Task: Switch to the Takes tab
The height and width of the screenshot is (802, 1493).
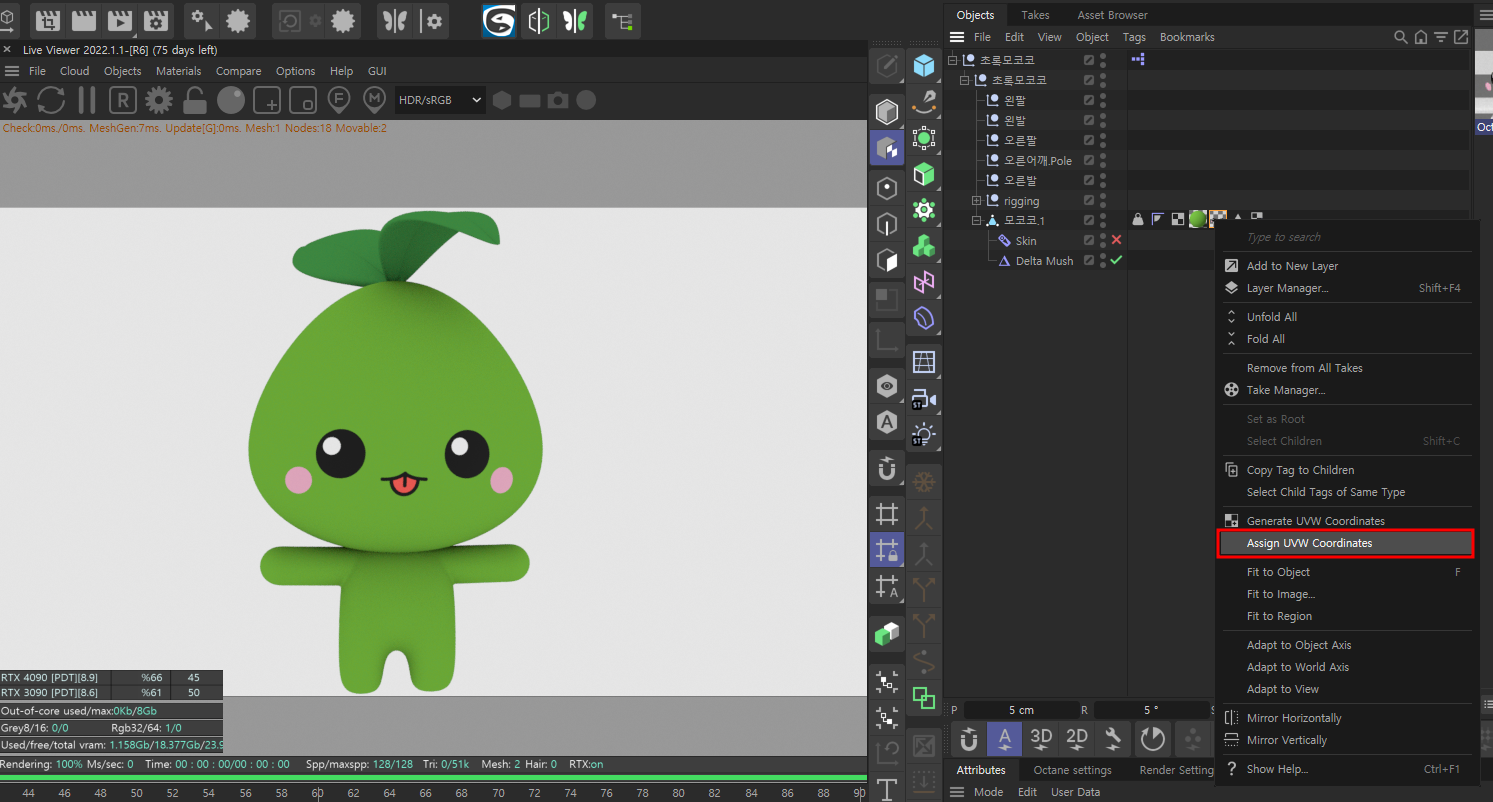Action: tap(1035, 15)
